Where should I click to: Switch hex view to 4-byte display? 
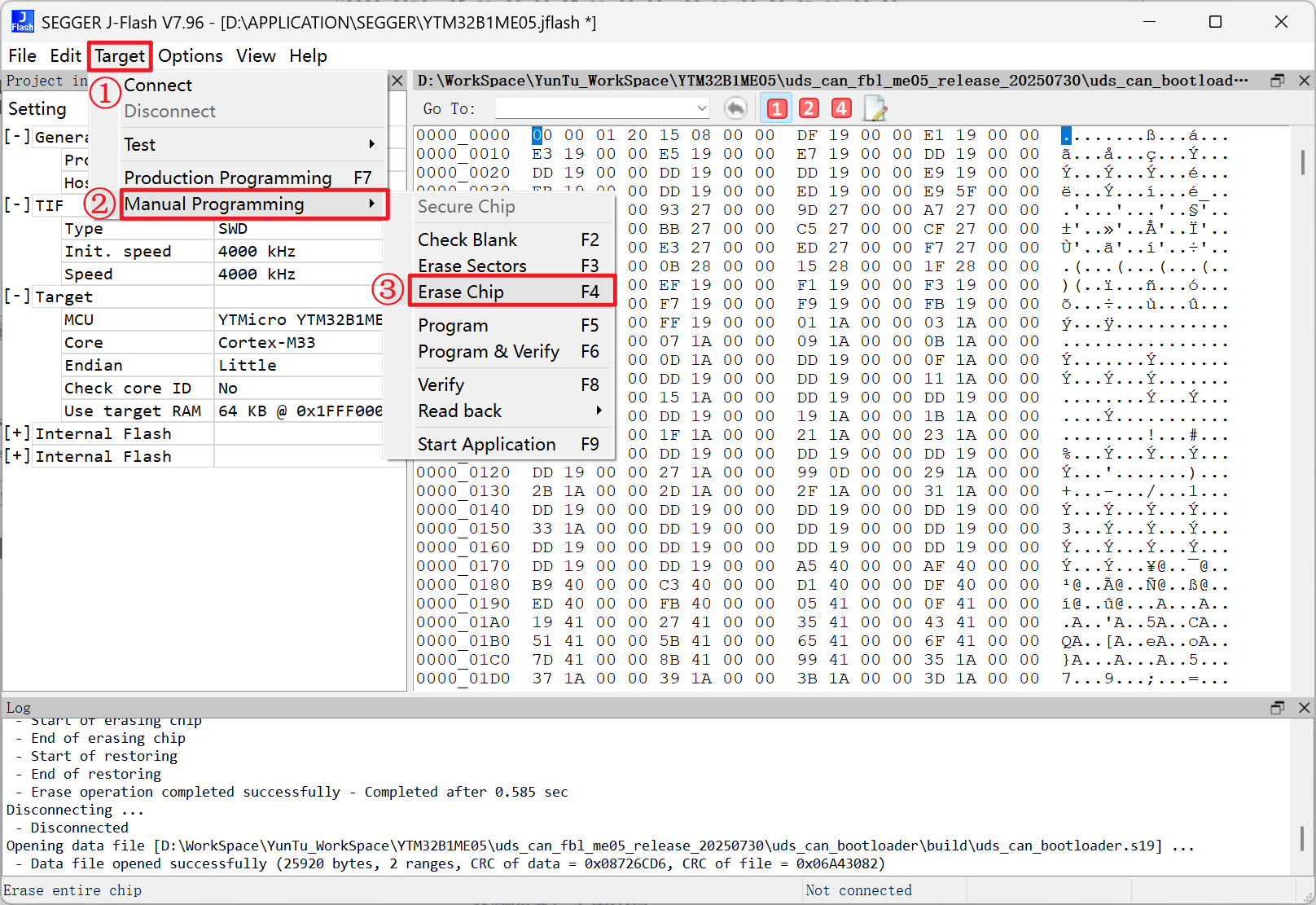841,108
